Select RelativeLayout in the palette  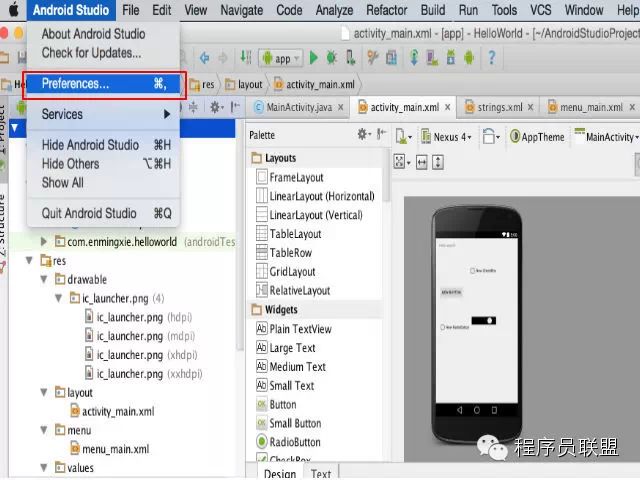coord(293,290)
